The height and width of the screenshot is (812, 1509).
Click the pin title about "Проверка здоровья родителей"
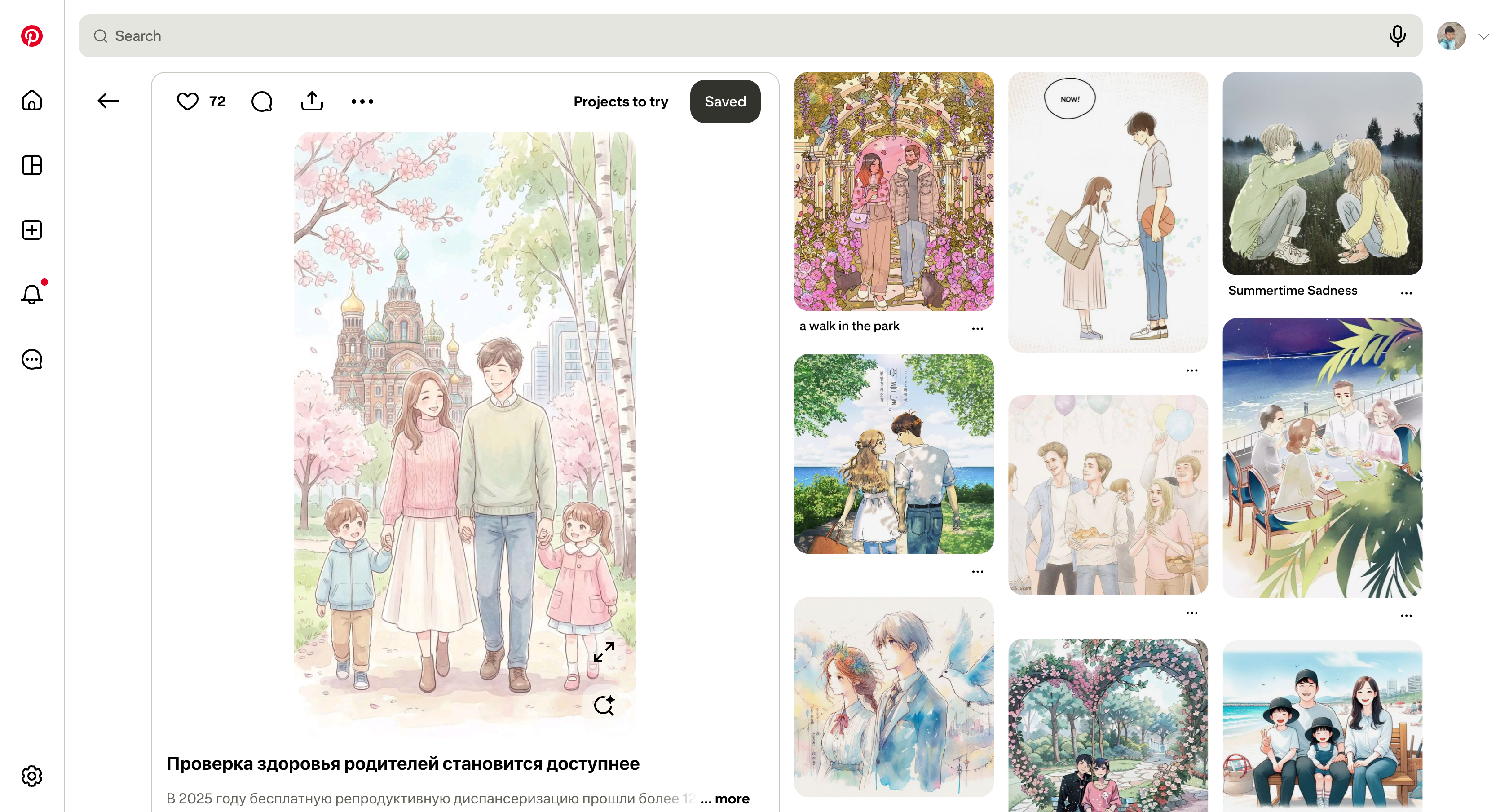(x=403, y=763)
